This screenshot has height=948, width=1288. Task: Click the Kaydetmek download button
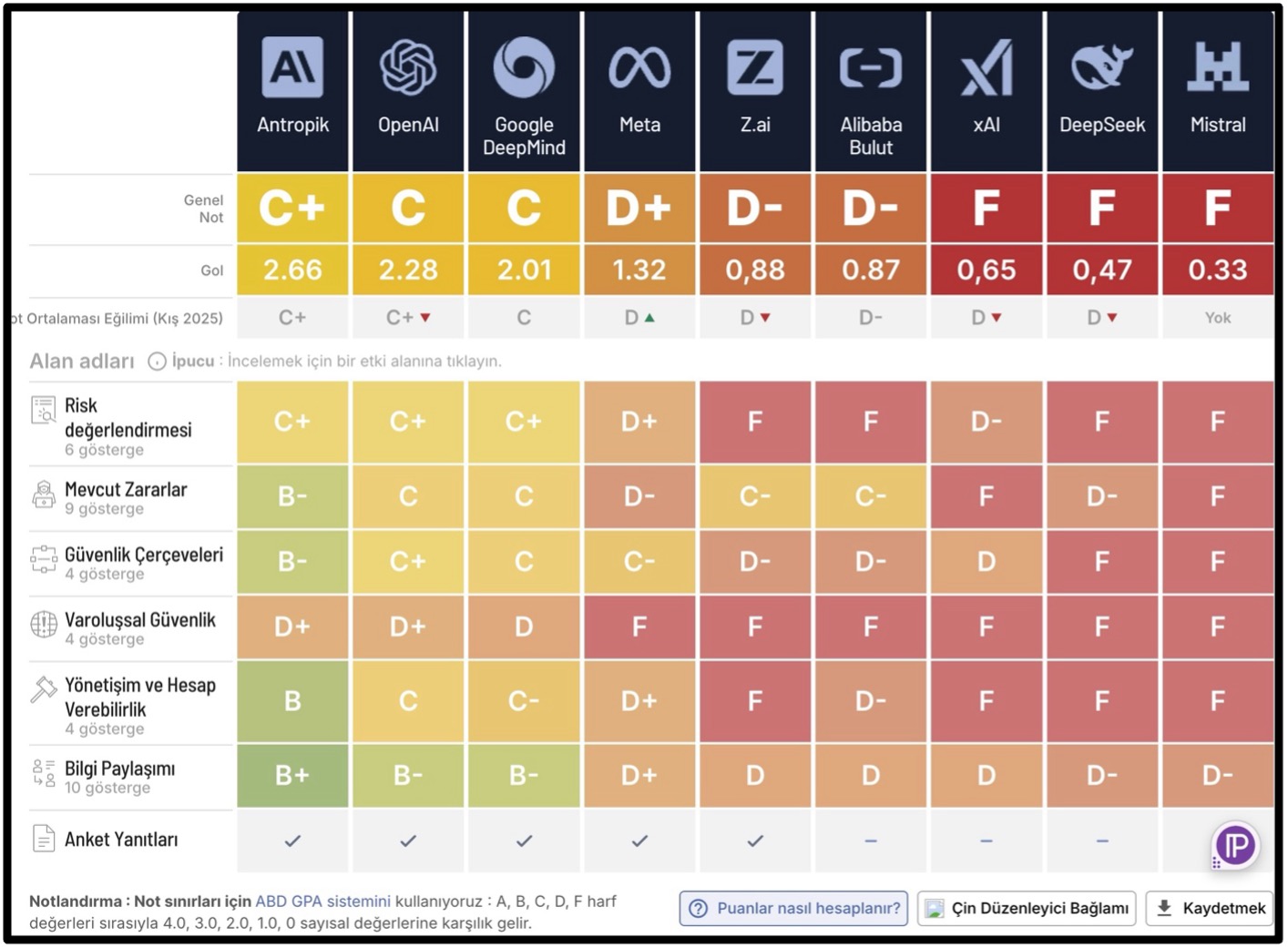1210,909
